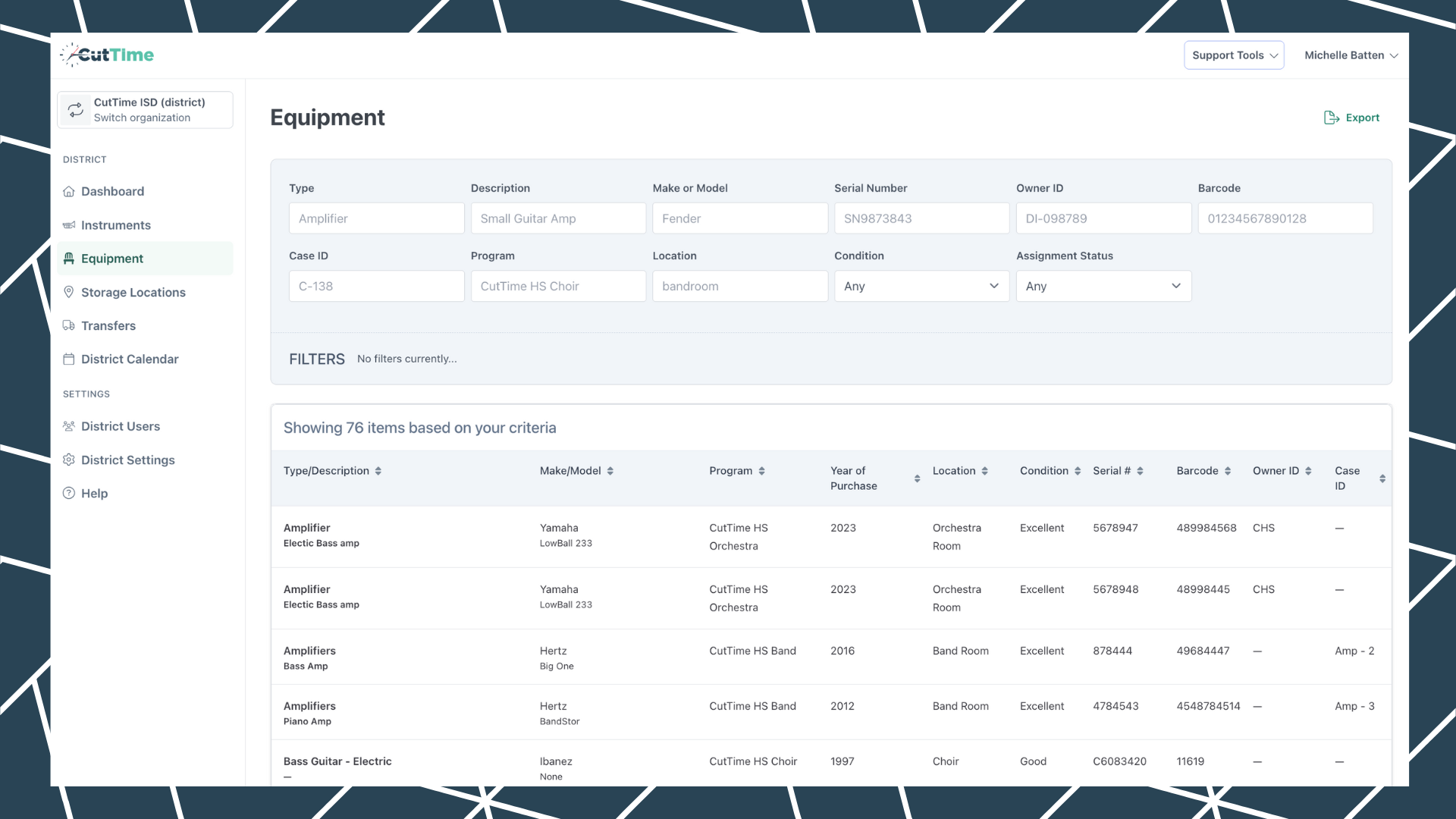This screenshot has width=1456, height=819.
Task: Open Storage Locations page
Action: tap(145, 292)
